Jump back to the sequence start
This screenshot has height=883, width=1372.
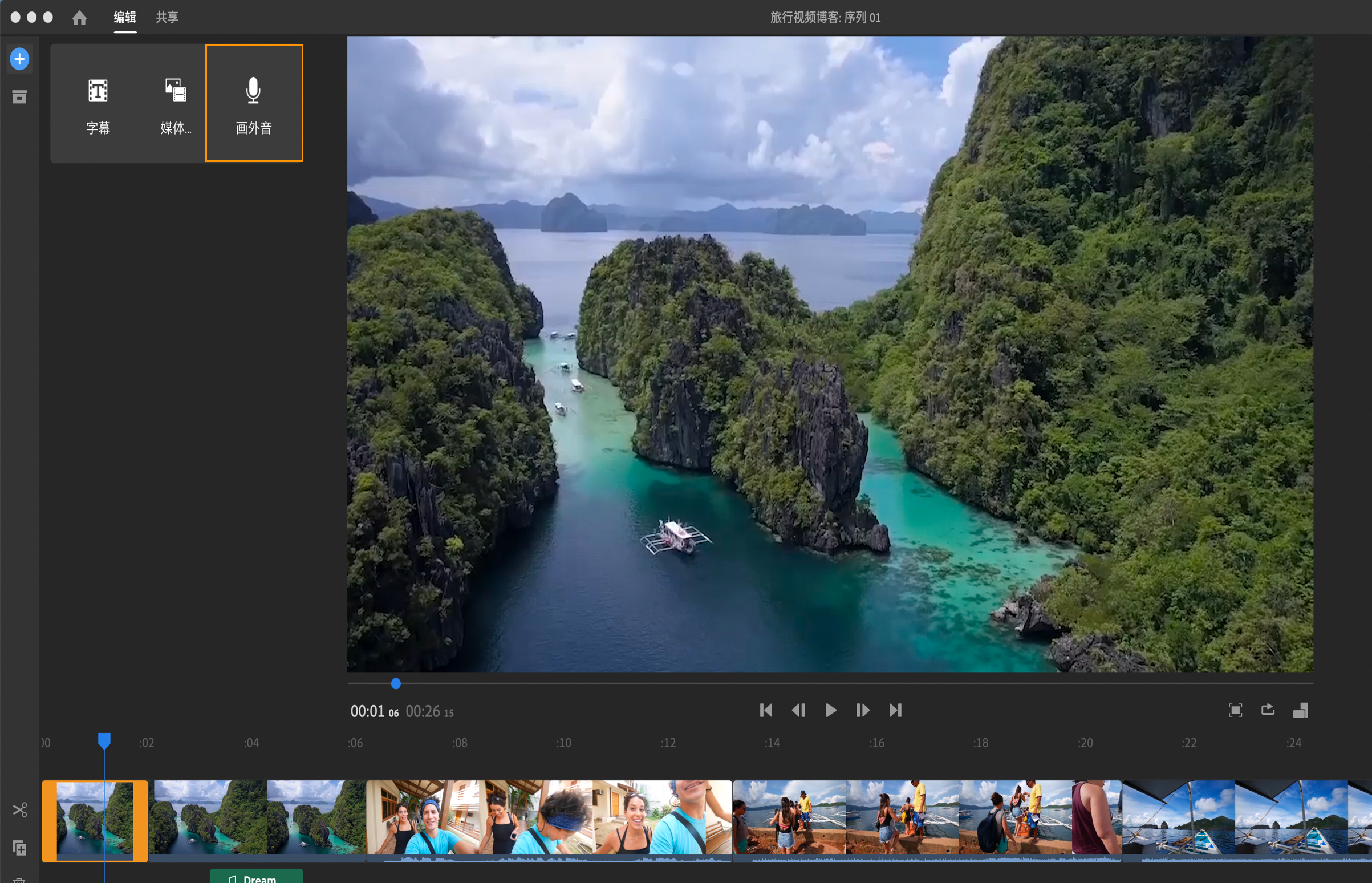(766, 710)
